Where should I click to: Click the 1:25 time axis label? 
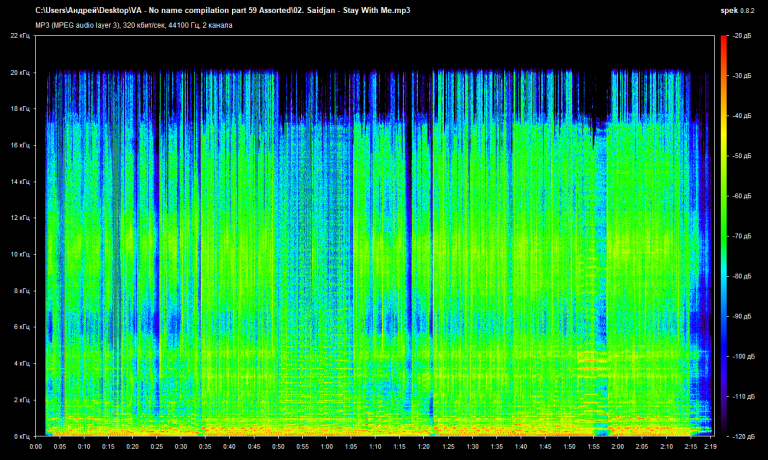(448, 447)
